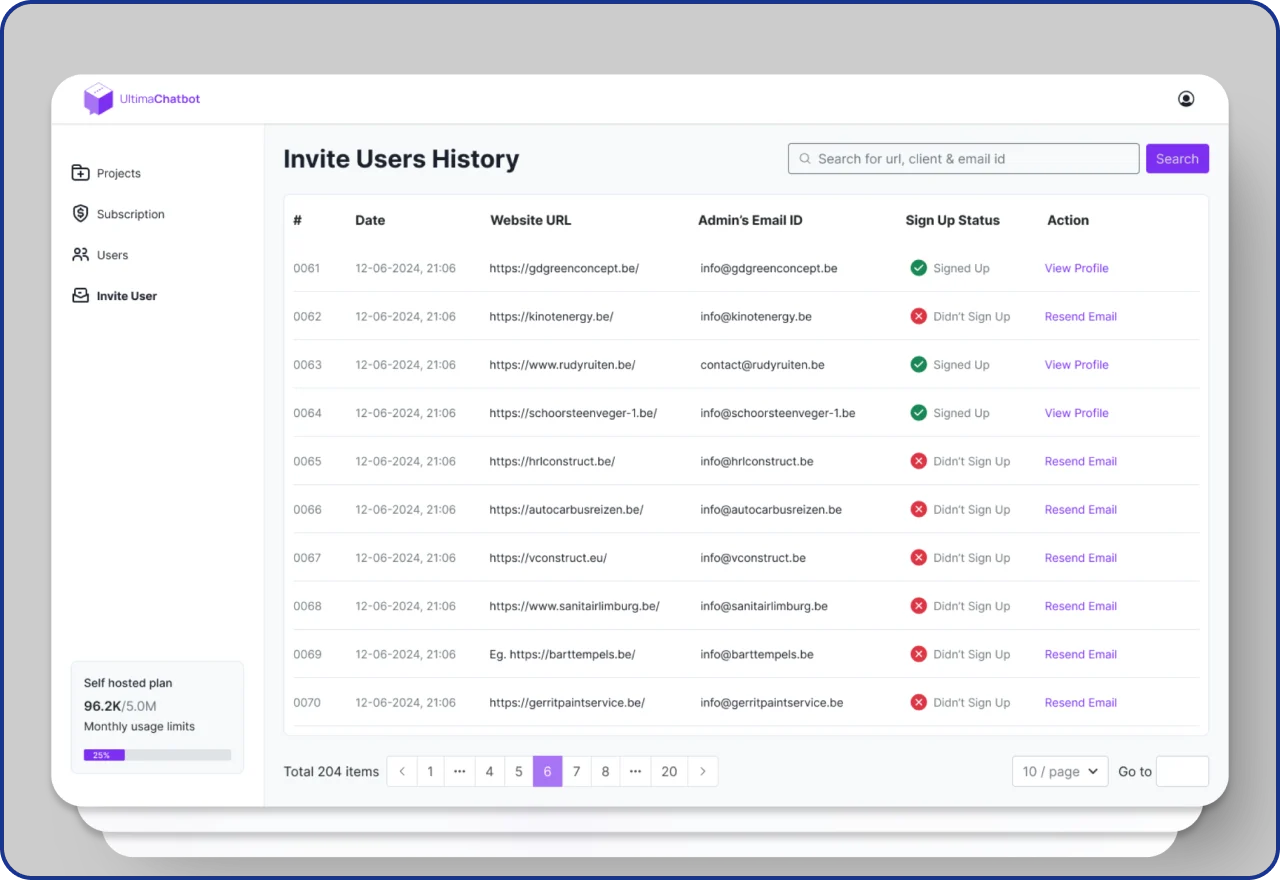Screen dimensions: 1280x880
Task: Click the red cross icon for row 0070
Action: 918,703
